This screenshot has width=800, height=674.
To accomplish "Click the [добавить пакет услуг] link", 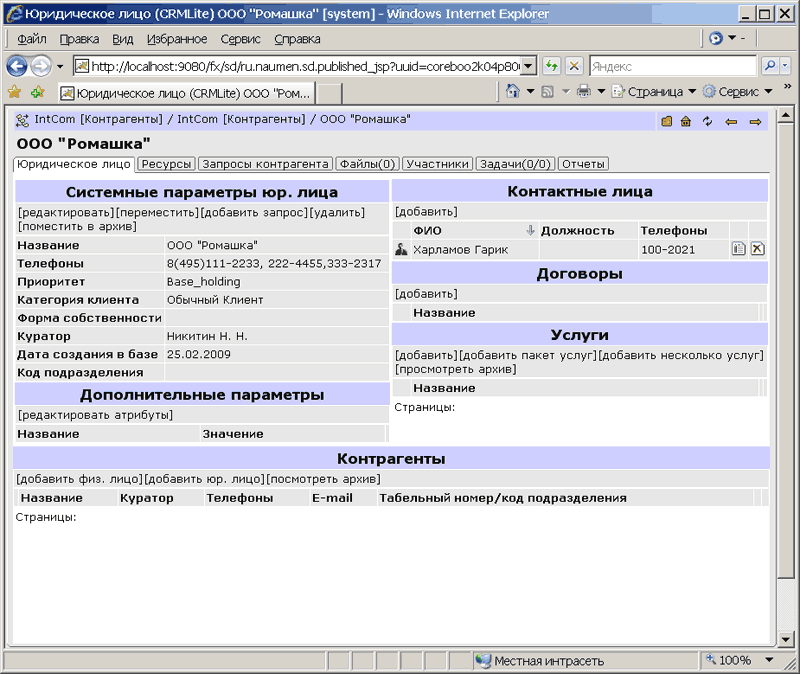I will coord(528,355).
